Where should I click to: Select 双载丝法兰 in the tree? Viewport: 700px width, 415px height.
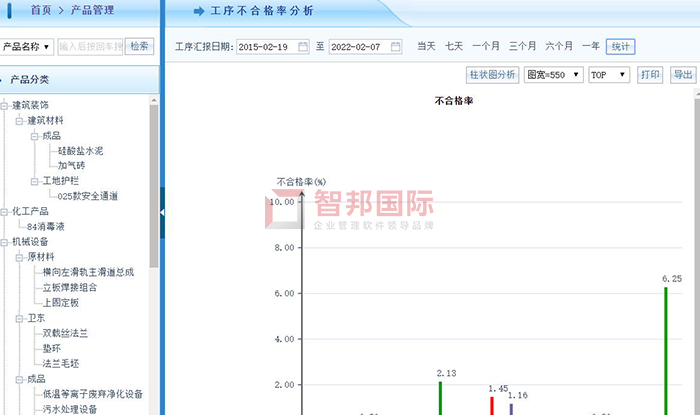click(x=65, y=333)
